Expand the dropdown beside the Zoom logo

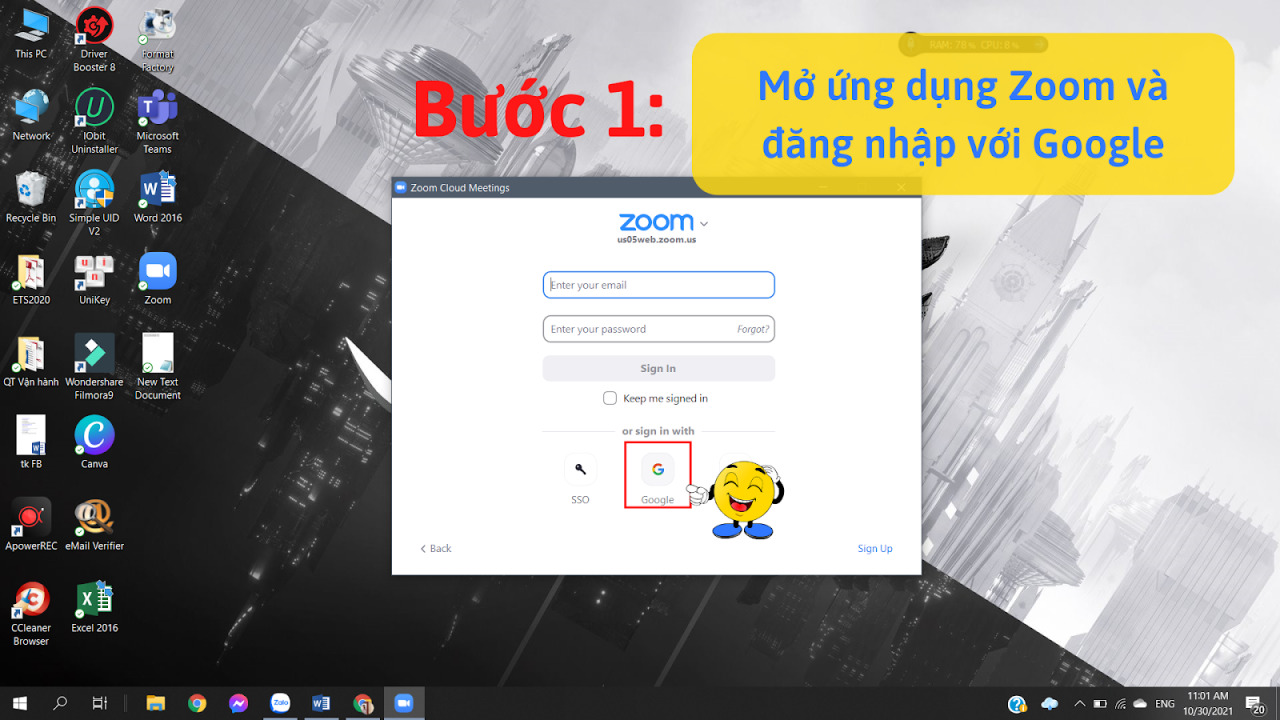(703, 223)
